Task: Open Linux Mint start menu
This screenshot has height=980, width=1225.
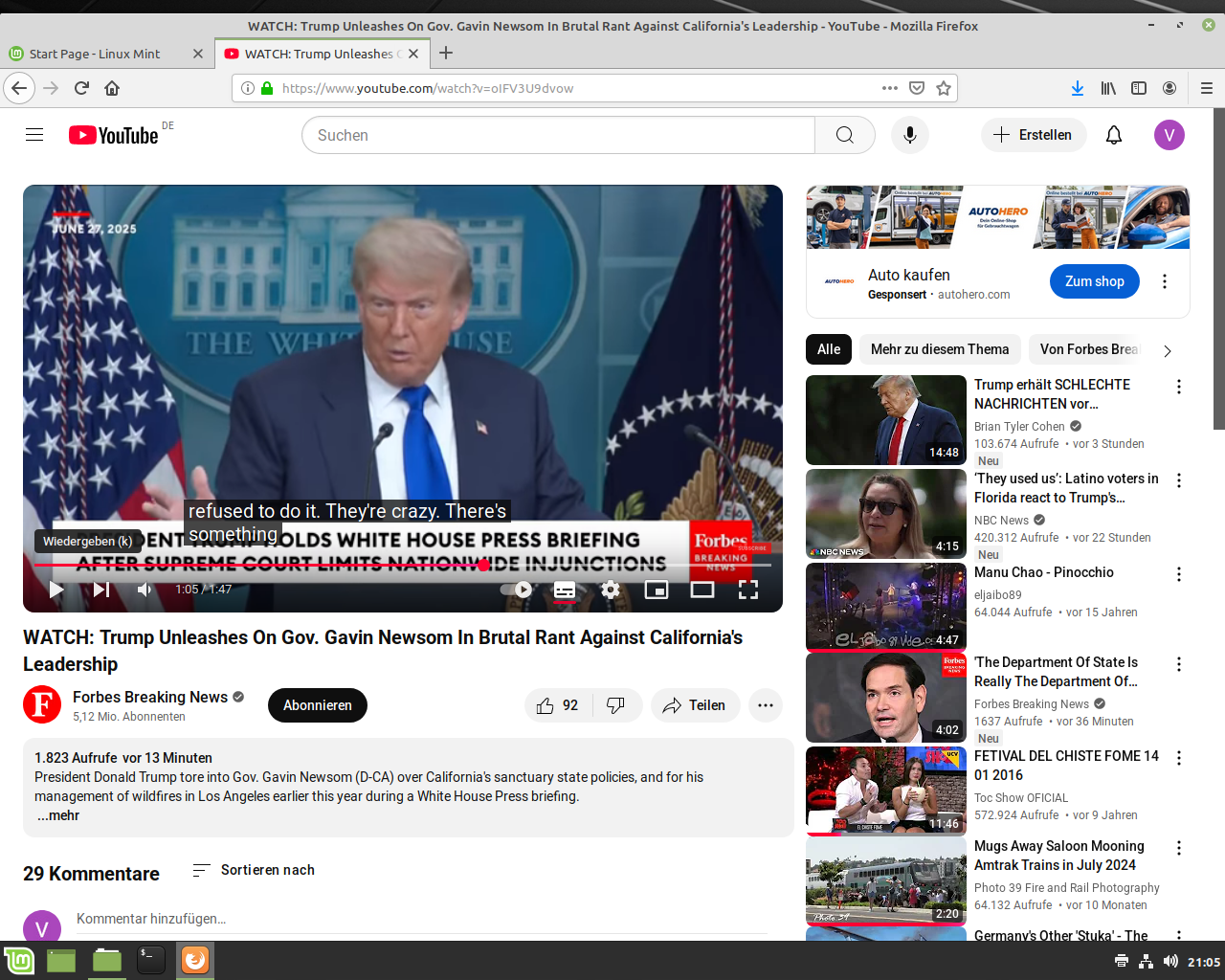Action: coord(19,961)
